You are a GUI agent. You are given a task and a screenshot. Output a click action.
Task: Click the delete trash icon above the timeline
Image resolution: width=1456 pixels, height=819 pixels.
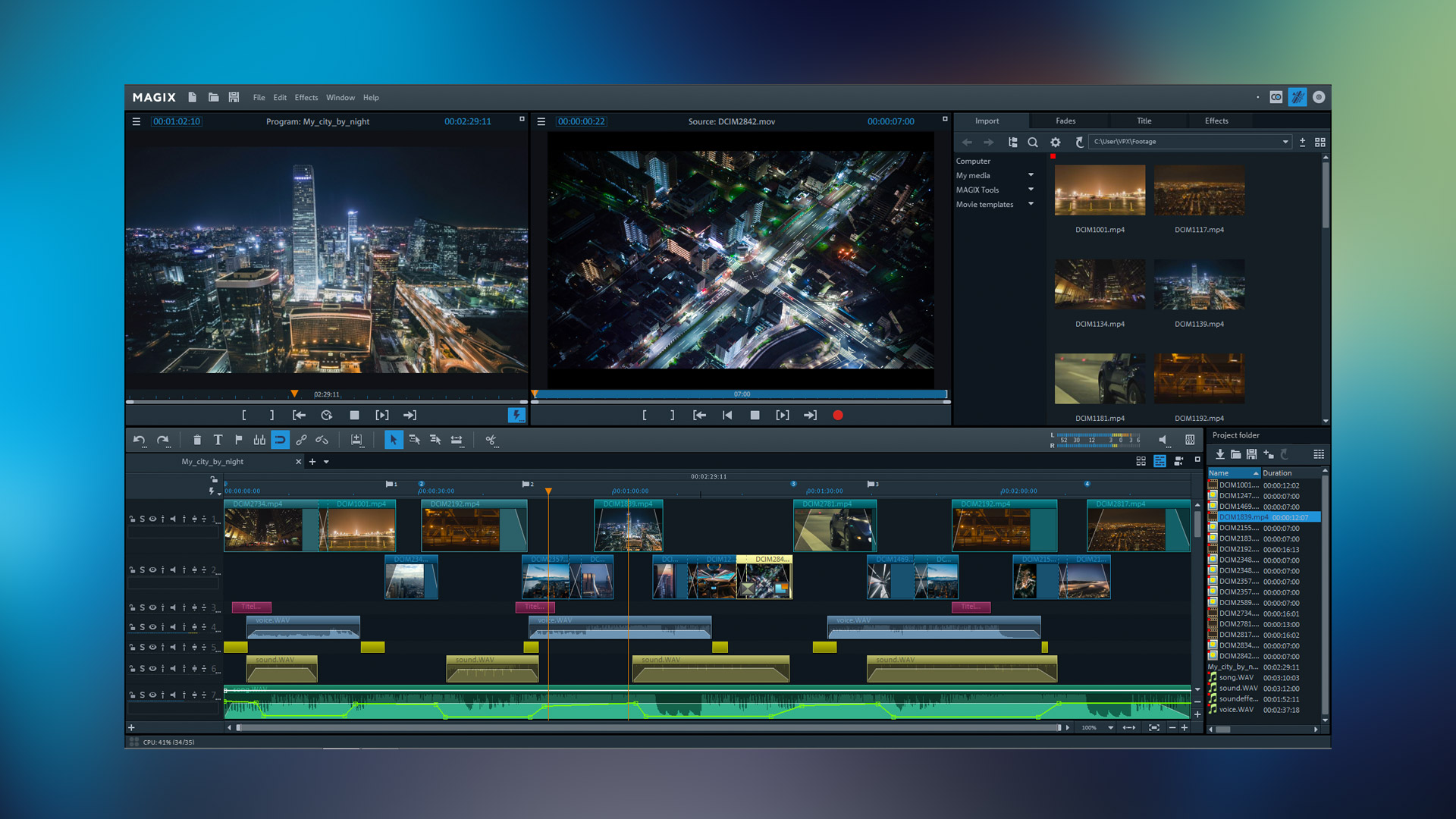pyautogui.click(x=197, y=440)
